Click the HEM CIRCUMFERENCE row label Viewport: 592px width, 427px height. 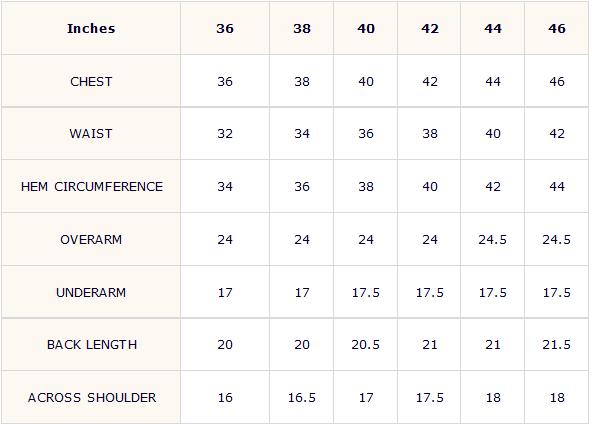[92, 187]
